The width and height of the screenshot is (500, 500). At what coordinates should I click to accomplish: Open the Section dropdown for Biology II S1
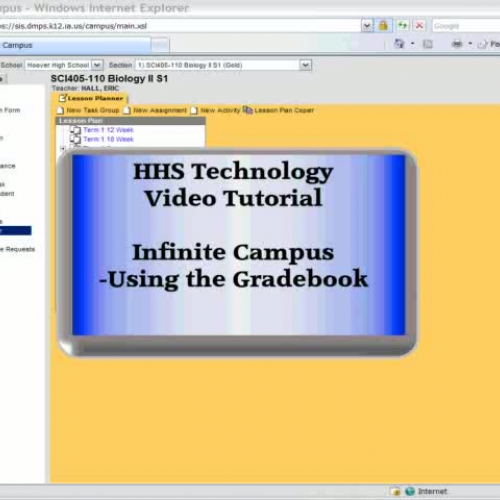coord(223,65)
